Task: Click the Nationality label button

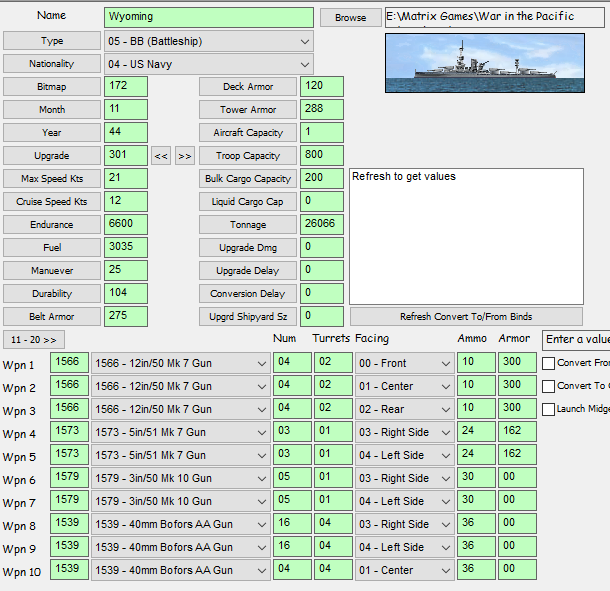Action: [x=52, y=64]
